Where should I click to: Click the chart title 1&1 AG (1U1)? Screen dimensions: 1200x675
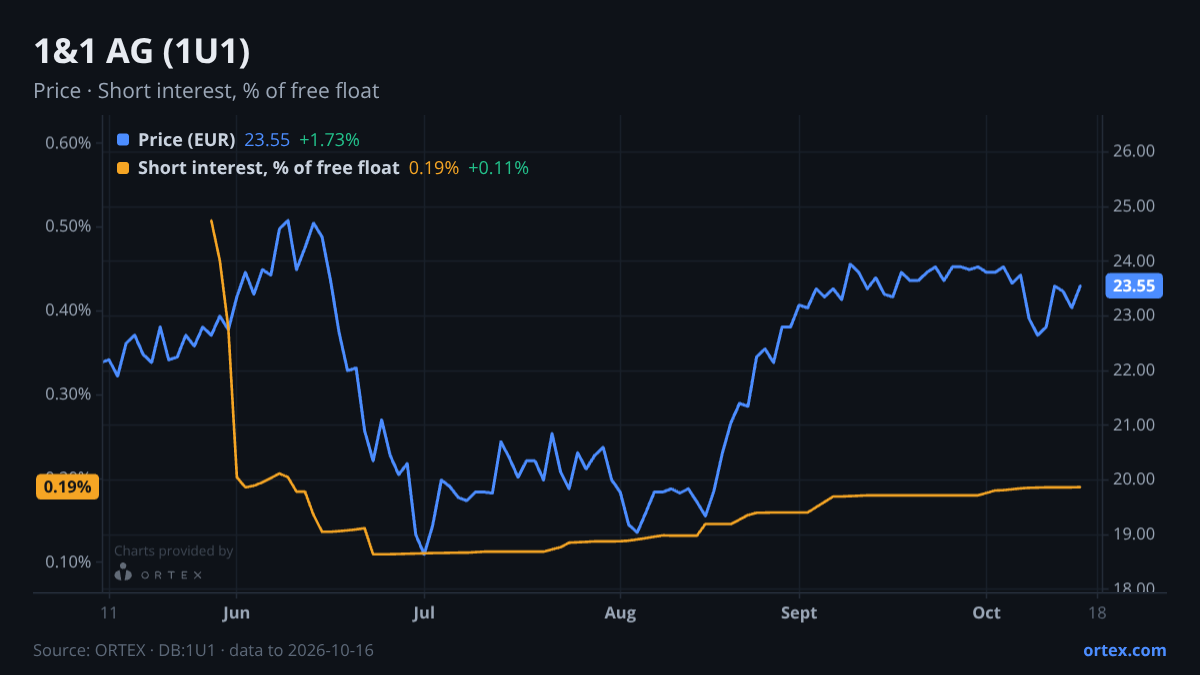pos(141,51)
